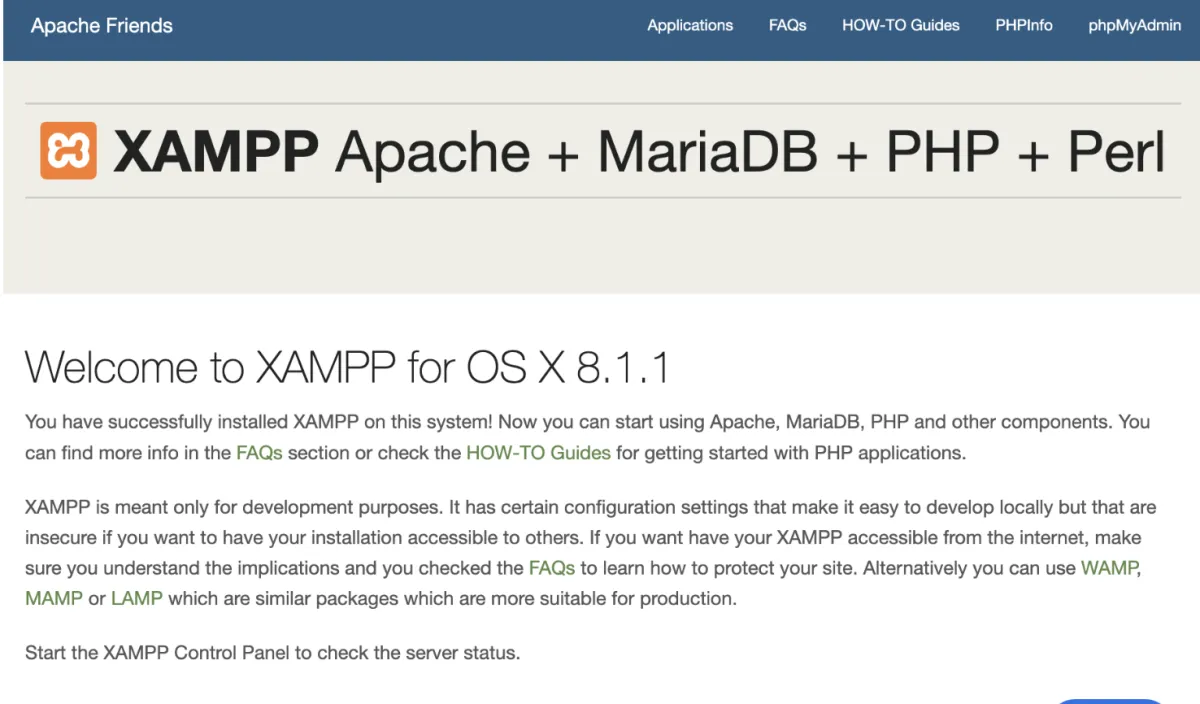This screenshot has height=704, width=1200.
Task: Open PHPInfo from the navigation bar
Action: tap(1024, 26)
